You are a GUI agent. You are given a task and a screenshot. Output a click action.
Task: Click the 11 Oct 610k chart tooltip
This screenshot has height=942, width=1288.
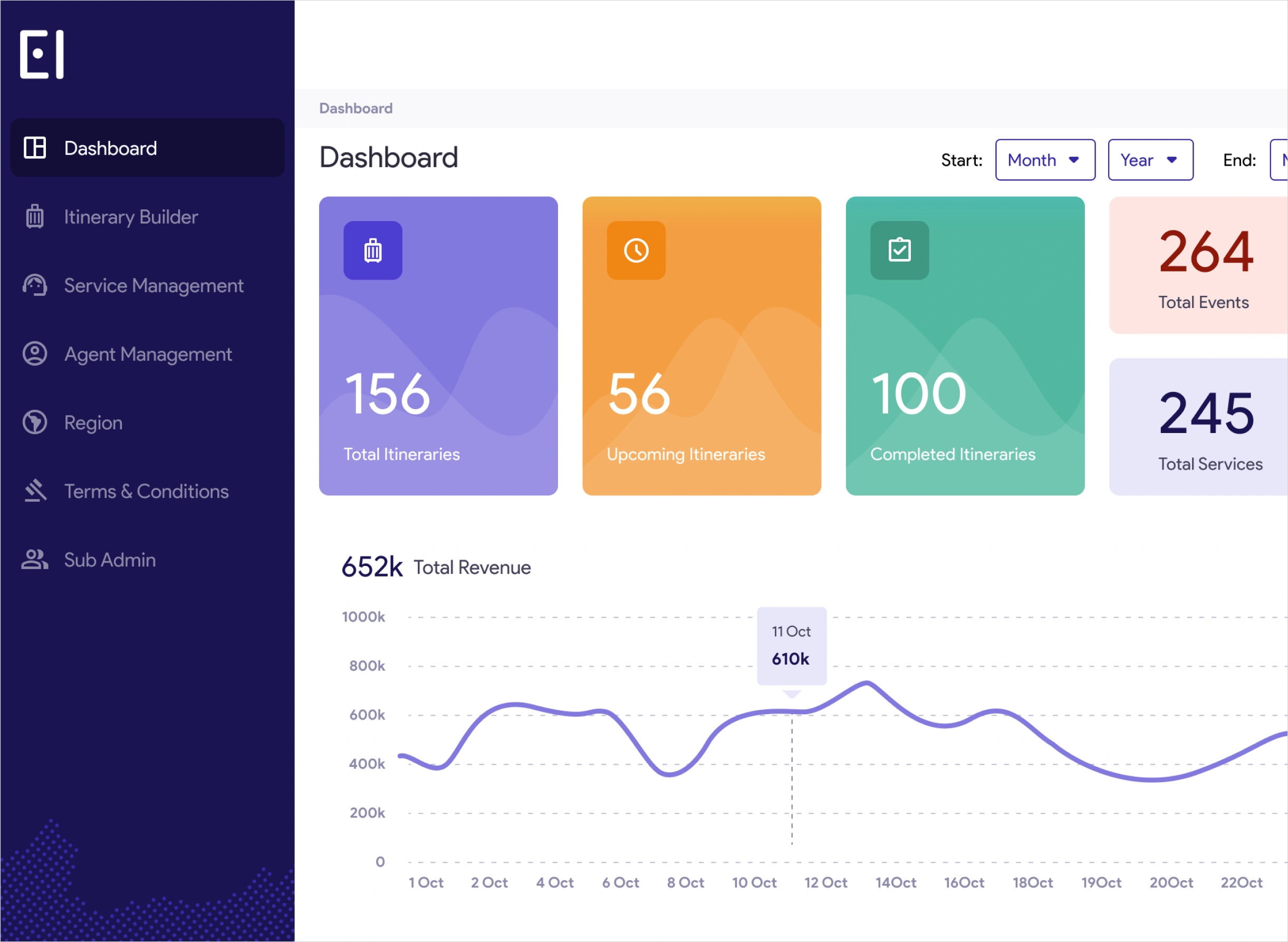coord(791,646)
